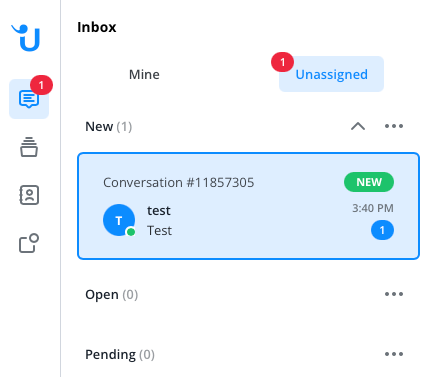Open the Contacts address book icon
Image resolution: width=434 pixels, height=377 pixels.
click(x=29, y=195)
